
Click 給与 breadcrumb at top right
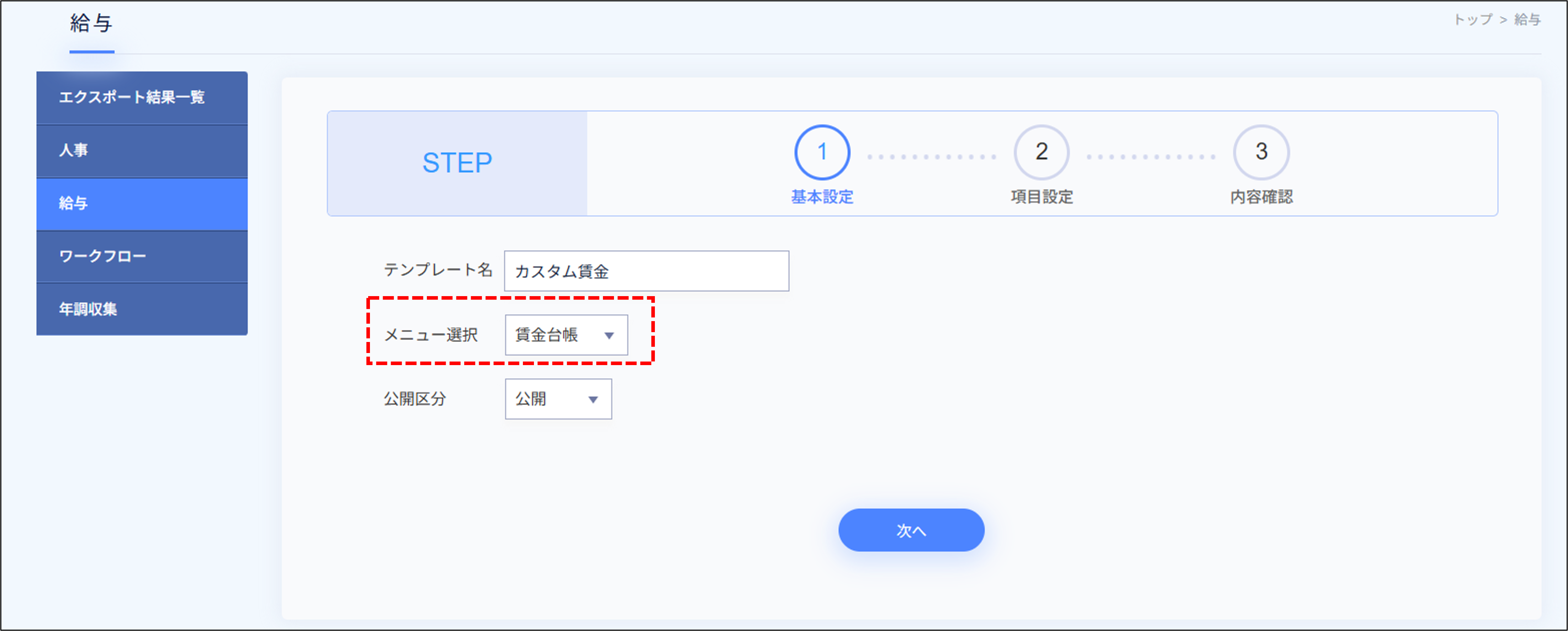1527,20
